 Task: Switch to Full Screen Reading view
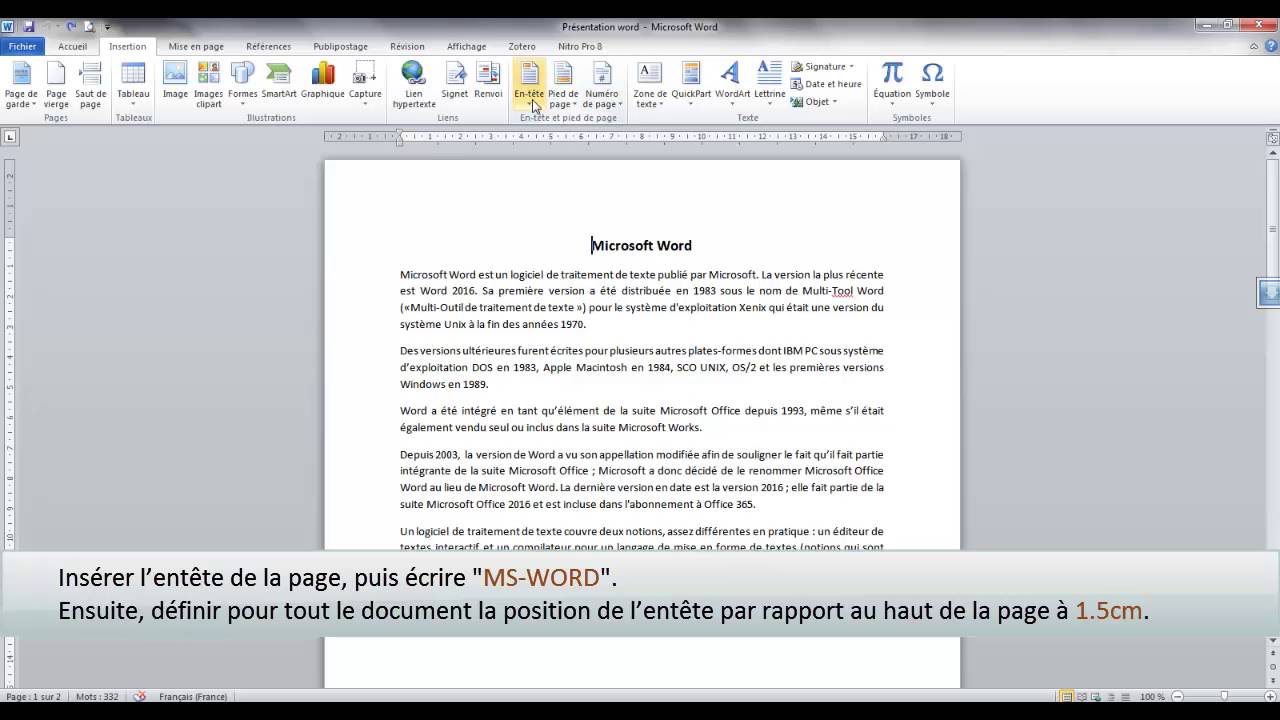(x=1082, y=696)
